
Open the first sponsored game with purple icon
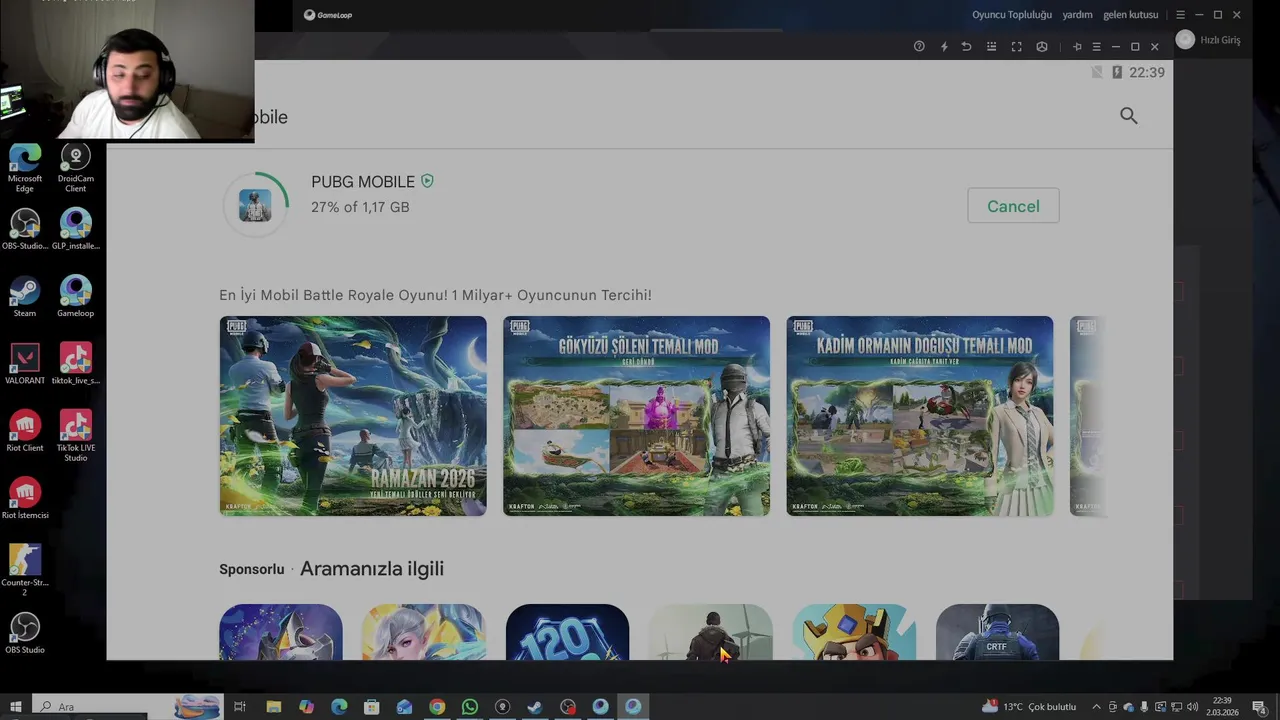point(281,632)
